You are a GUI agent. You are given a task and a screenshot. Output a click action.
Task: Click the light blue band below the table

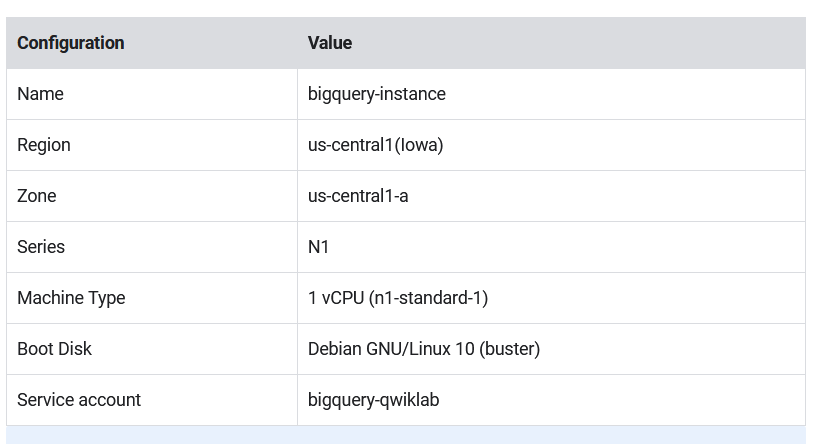coord(406,435)
